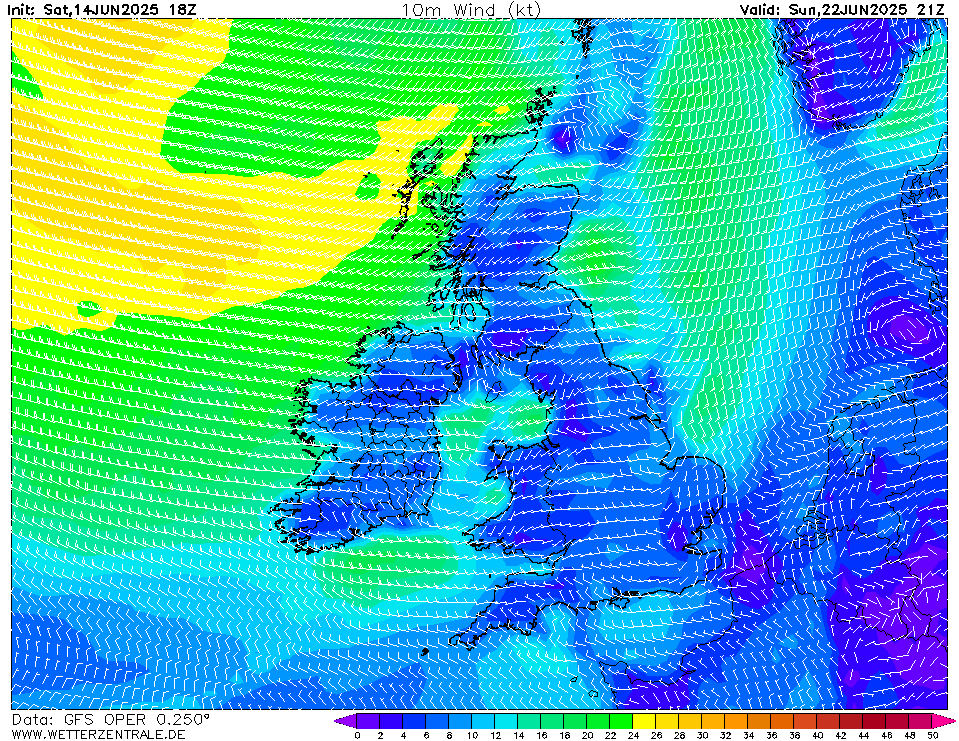Open the WWW.WETTERZENTRALE.DE website link
The image size is (959, 741).
pos(98,734)
